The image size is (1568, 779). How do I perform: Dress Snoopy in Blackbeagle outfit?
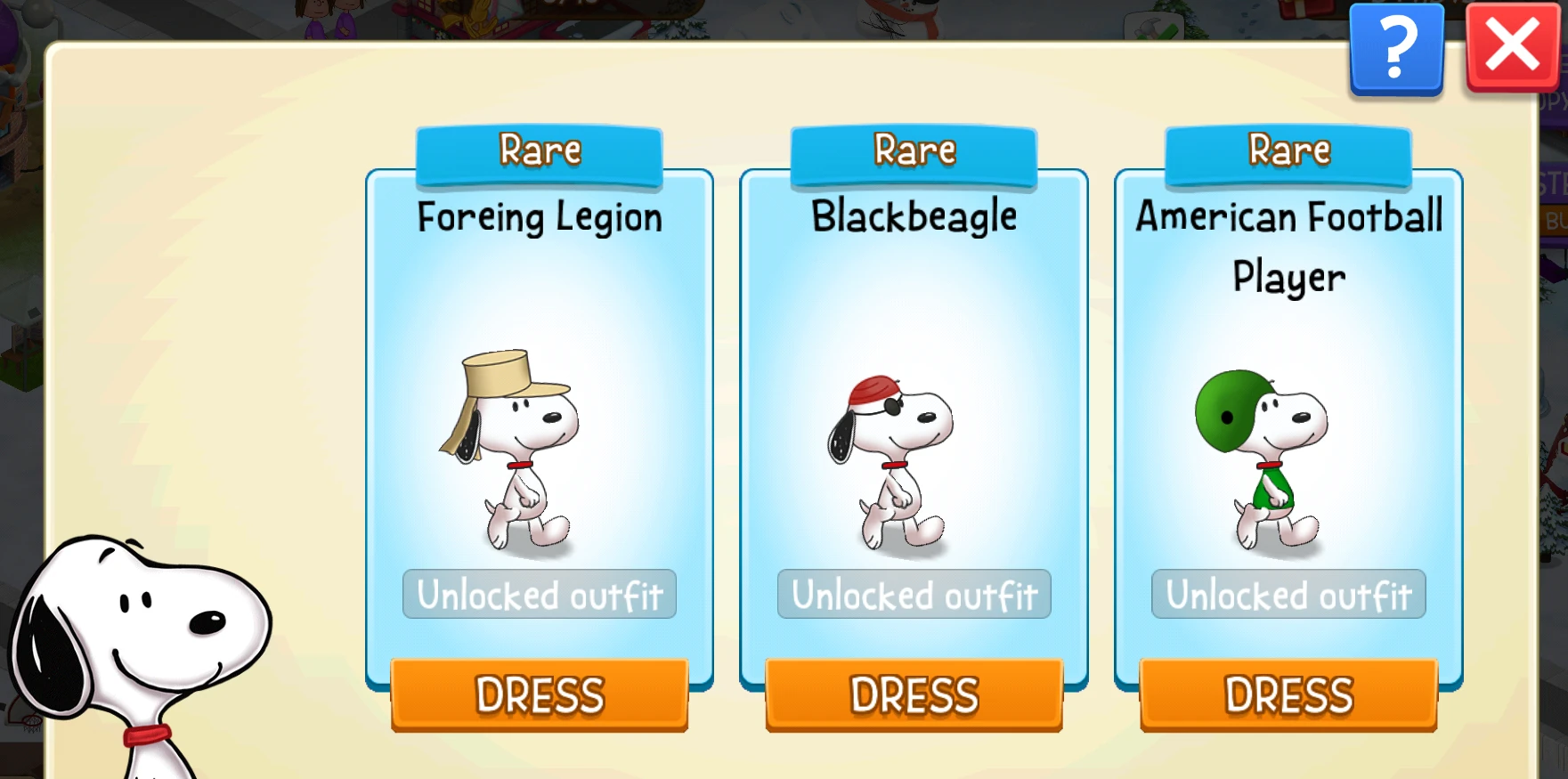click(x=914, y=695)
